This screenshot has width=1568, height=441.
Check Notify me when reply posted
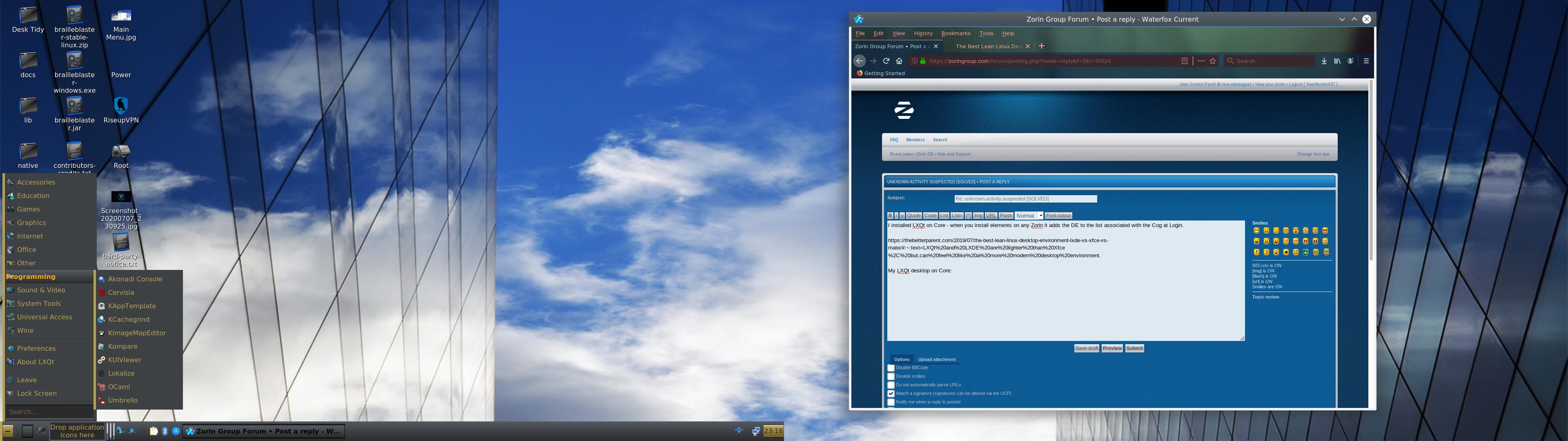891,402
